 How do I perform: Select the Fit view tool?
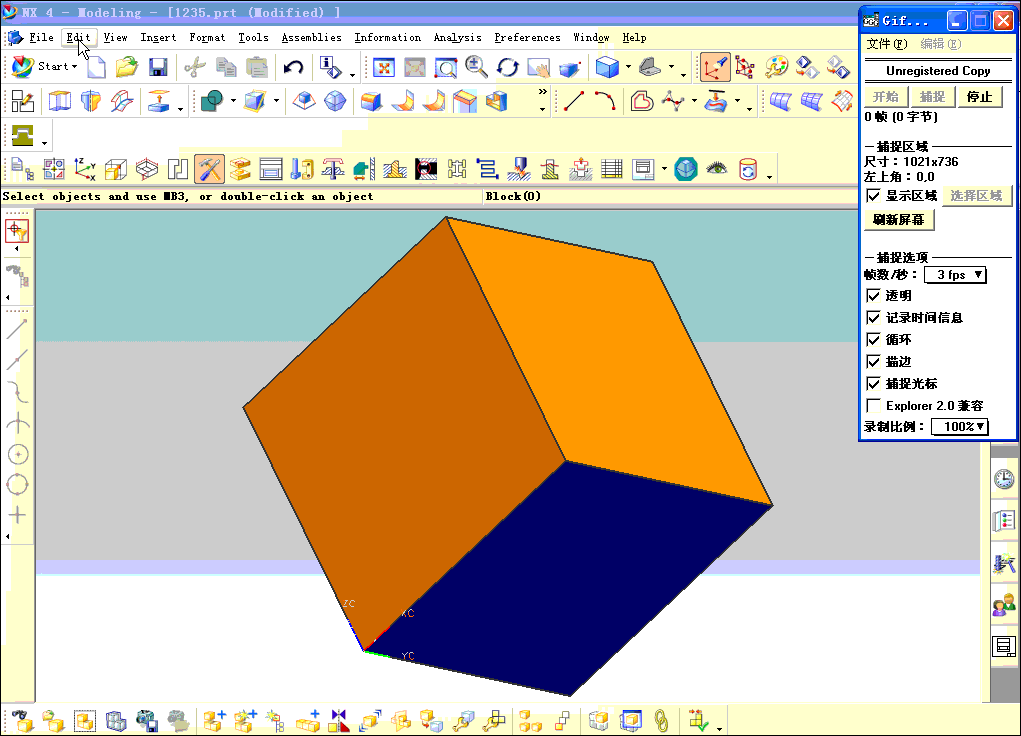(x=384, y=67)
